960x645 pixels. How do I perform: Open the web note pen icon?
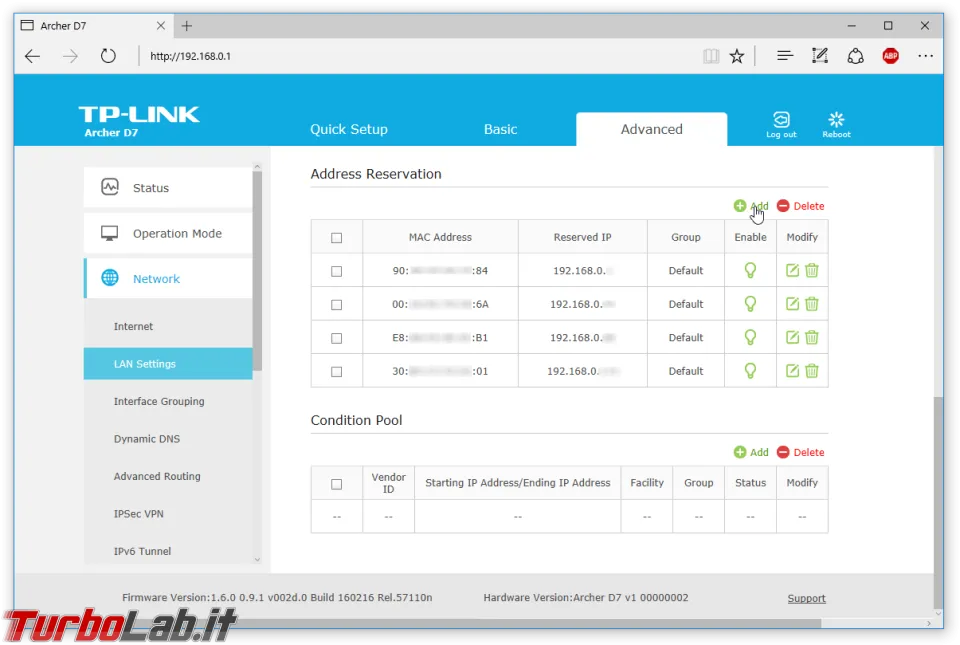(820, 56)
